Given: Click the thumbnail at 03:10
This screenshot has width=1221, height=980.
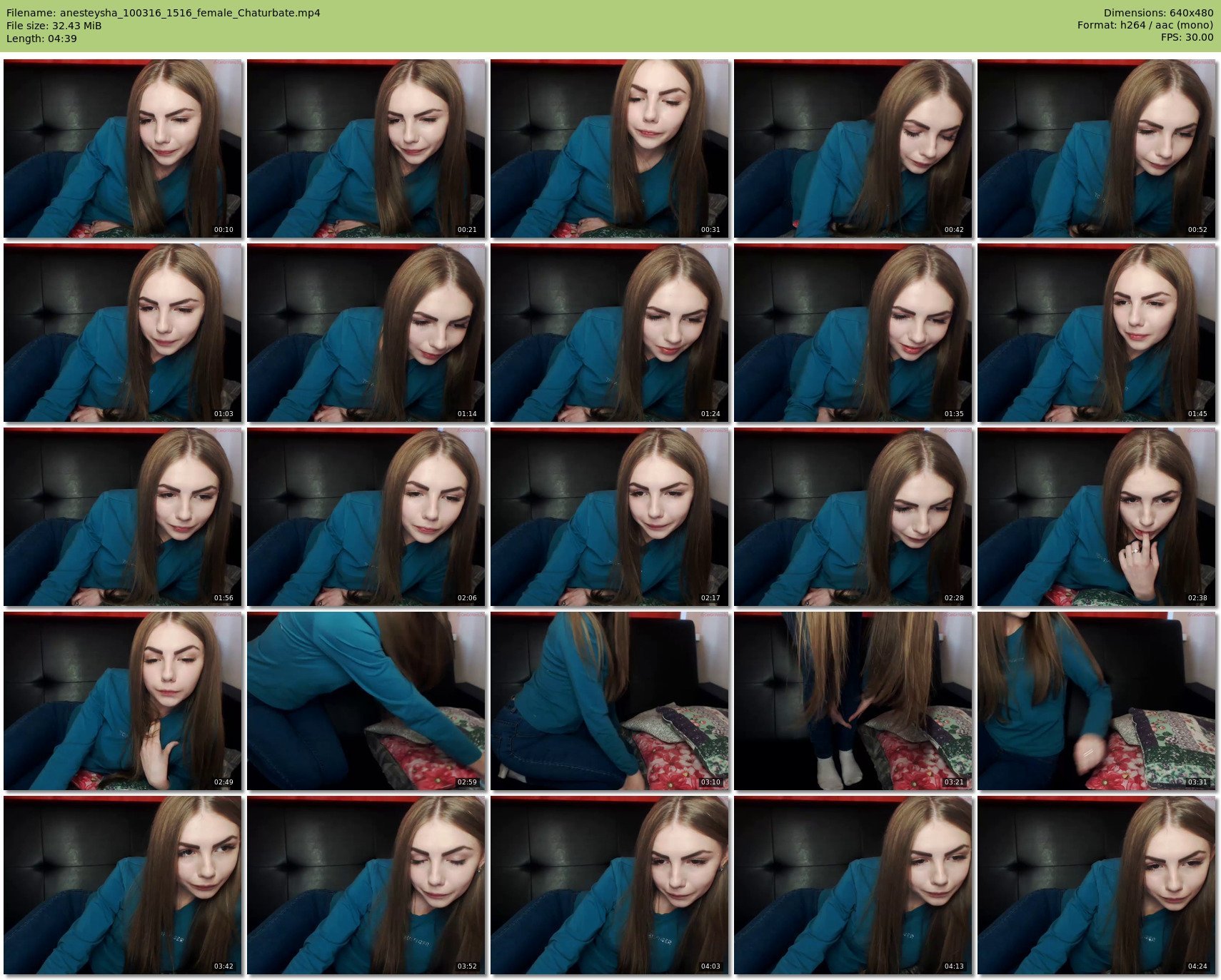Looking at the screenshot, I should (x=610, y=701).
